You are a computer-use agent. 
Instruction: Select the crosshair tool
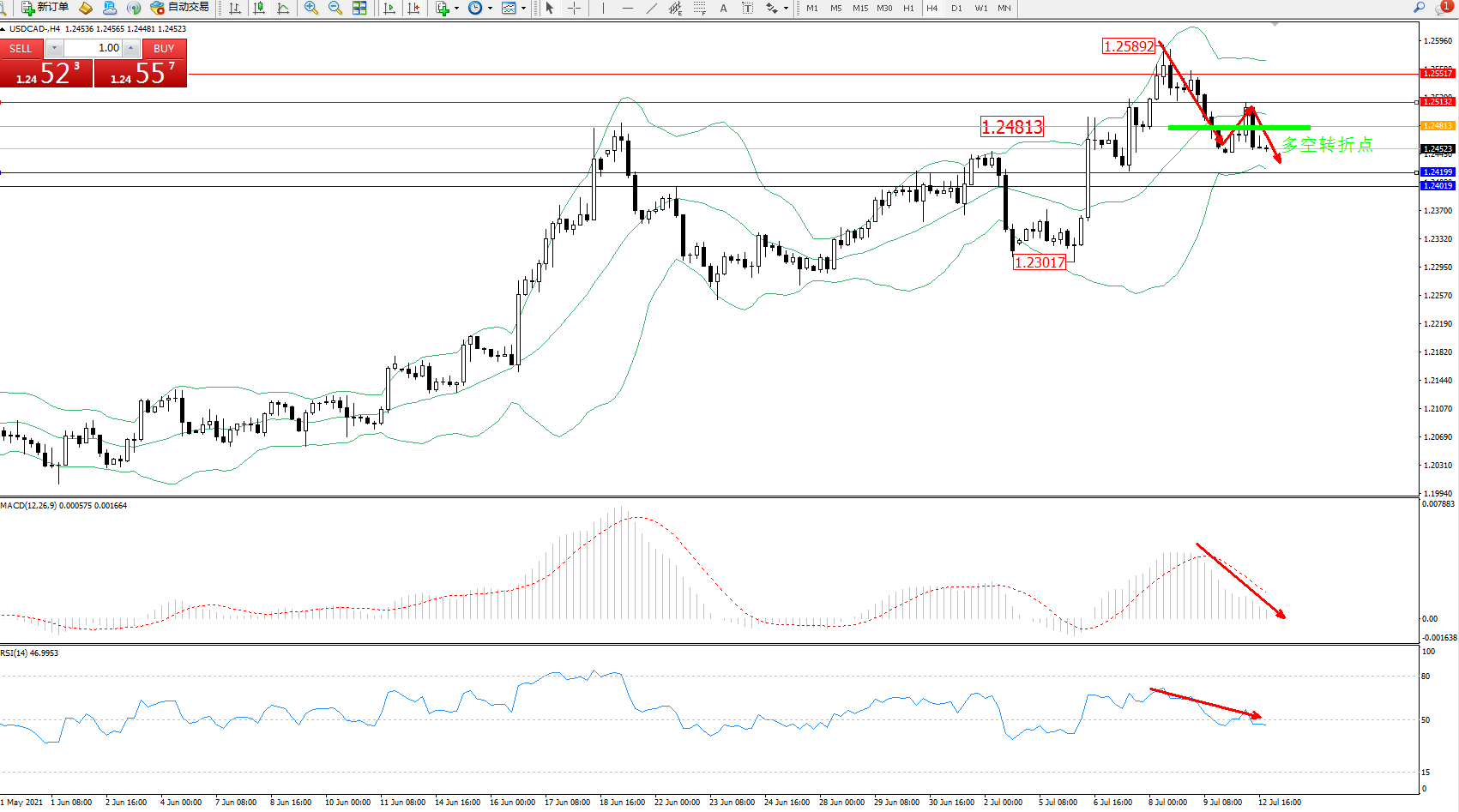pos(574,8)
